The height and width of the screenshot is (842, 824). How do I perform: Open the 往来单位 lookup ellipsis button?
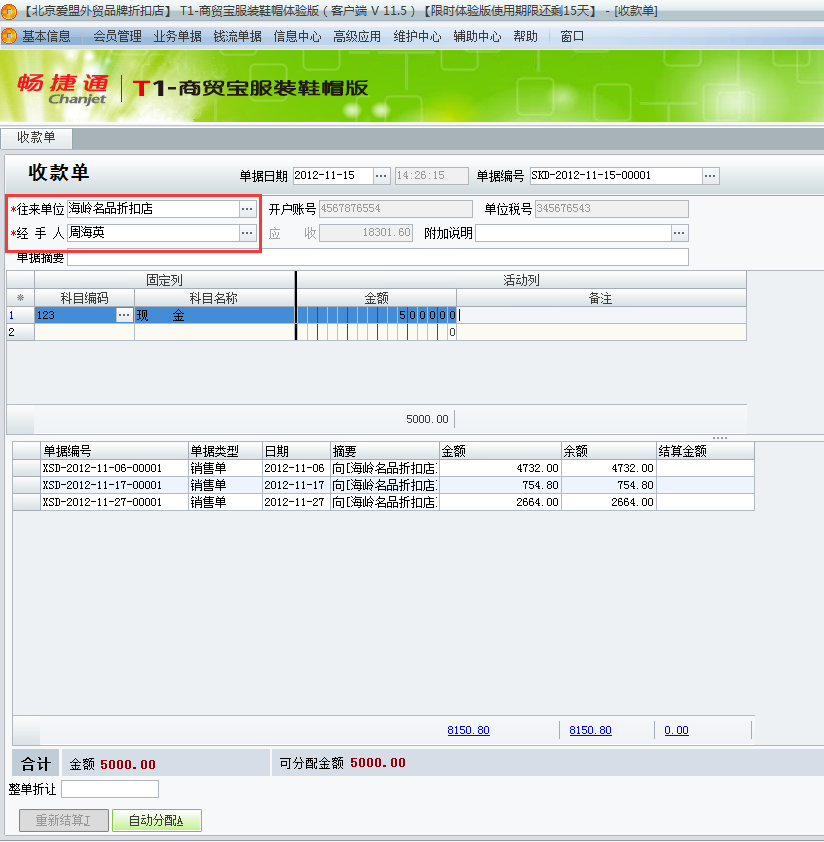pos(247,209)
